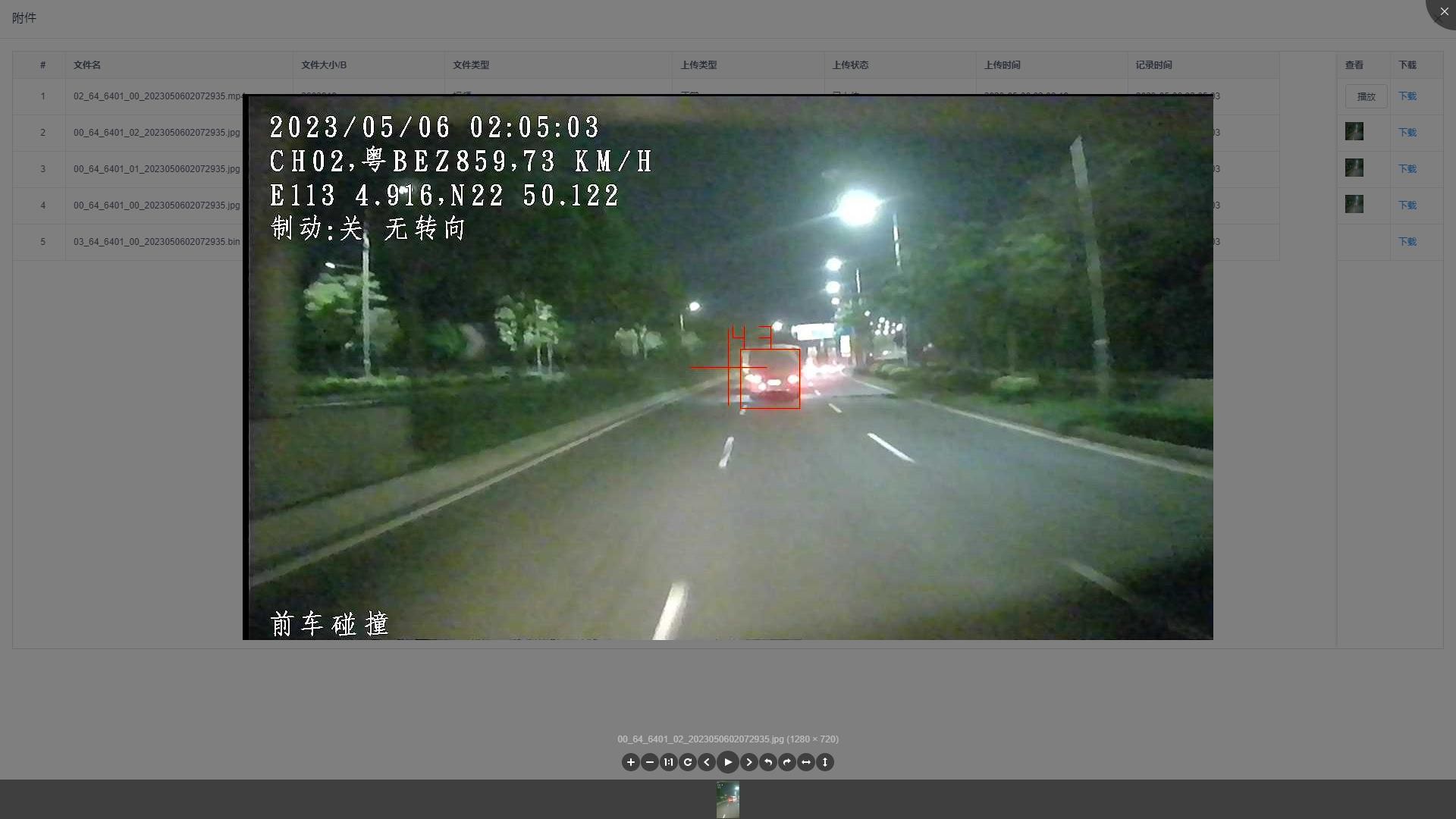Open preview thumbnail for row 2 file

pyautogui.click(x=1354, y=132)
